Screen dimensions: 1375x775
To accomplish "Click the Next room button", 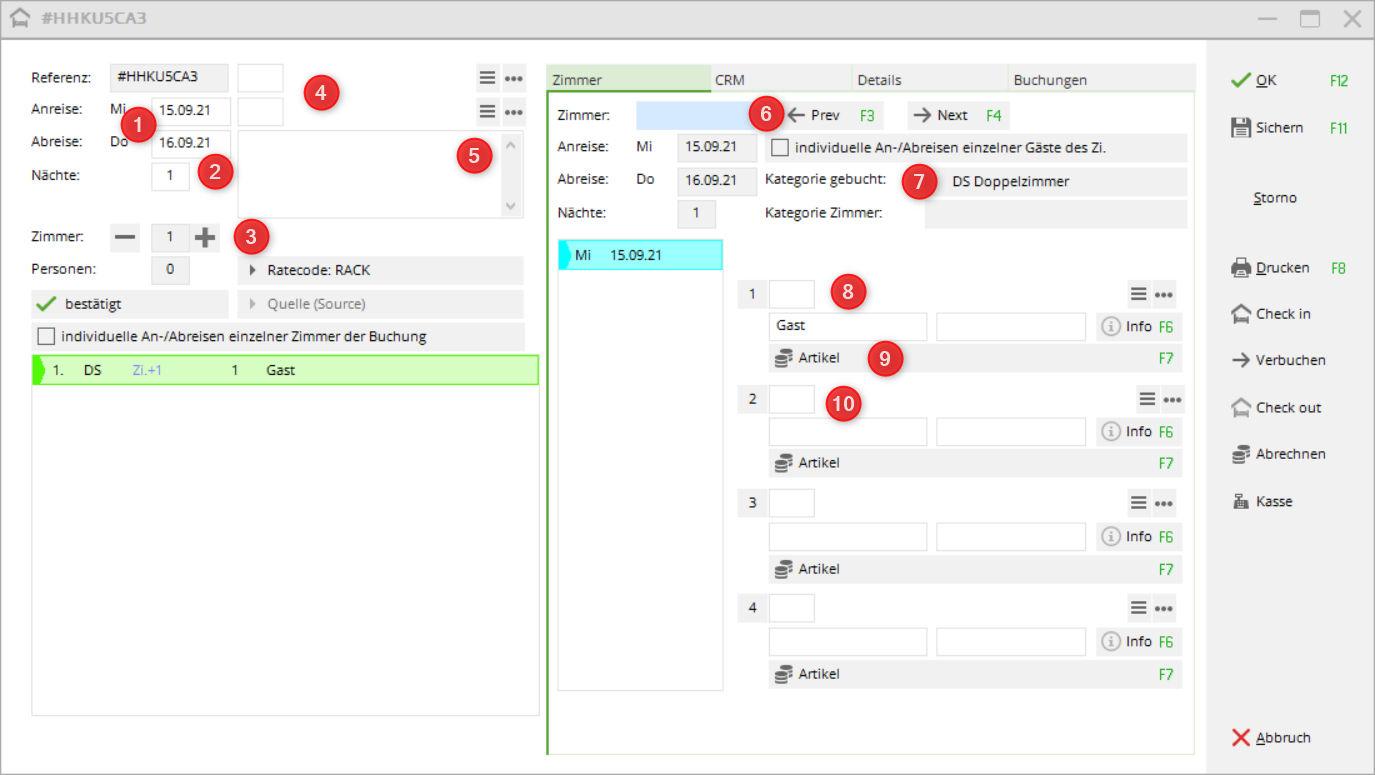I will click(957, 116).
